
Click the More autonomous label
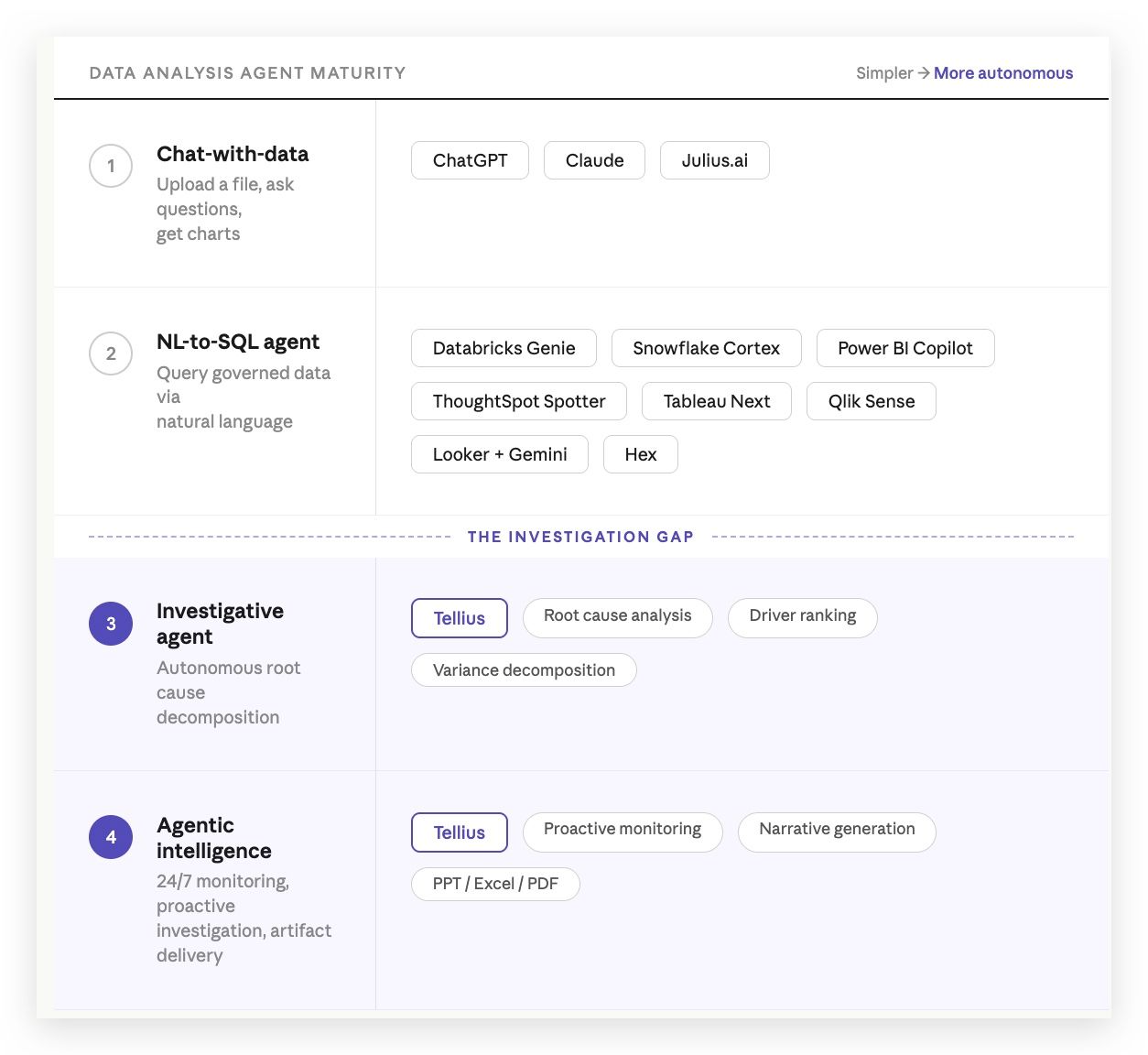[1003, 73]
